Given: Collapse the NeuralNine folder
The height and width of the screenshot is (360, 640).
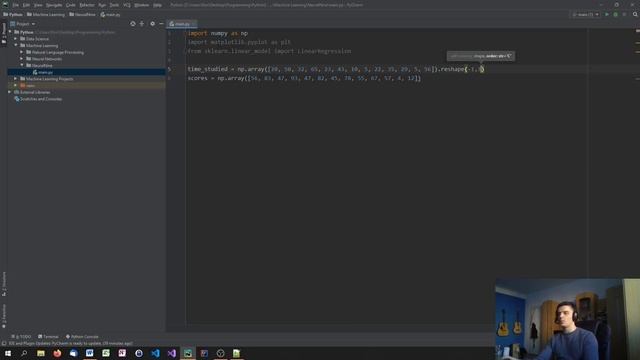Looking at the screenshot, I should click(22, 65).
